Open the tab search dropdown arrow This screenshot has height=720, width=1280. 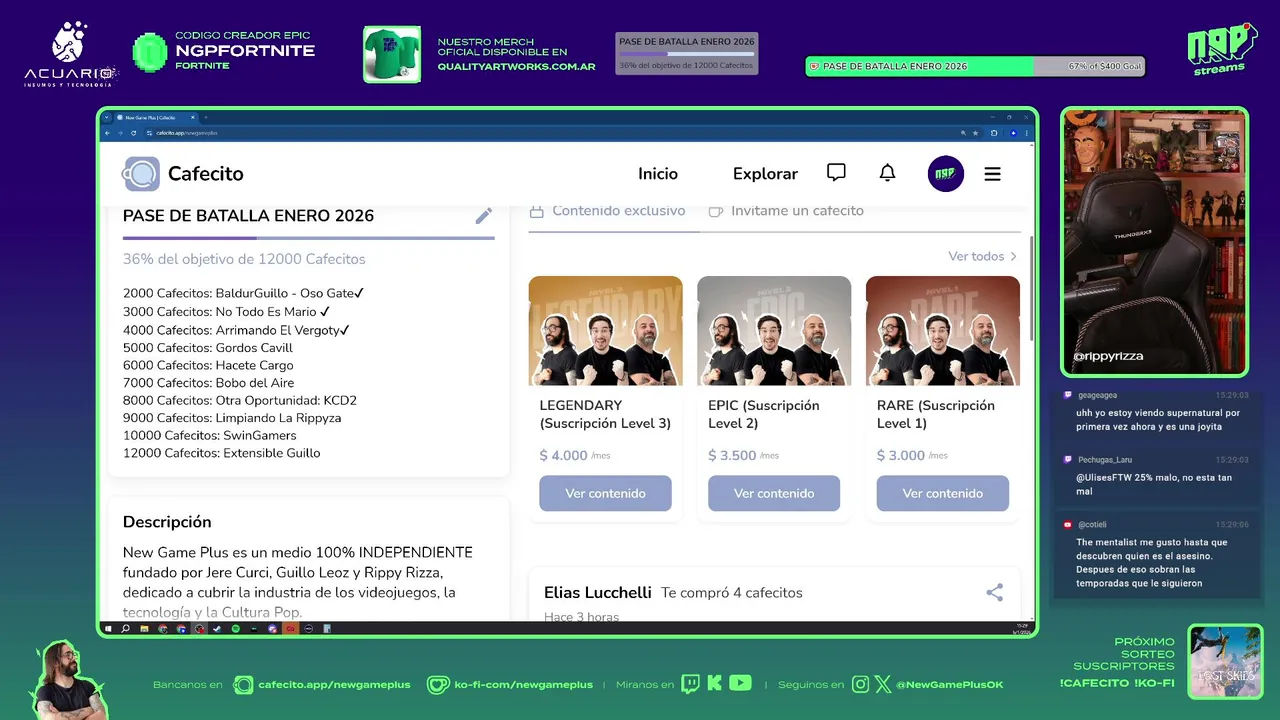(x=106, y=117)
